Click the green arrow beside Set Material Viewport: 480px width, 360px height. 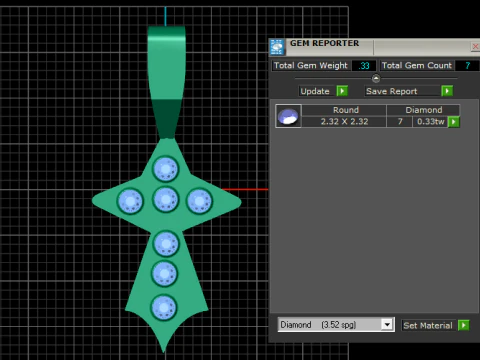coord(464,325)
